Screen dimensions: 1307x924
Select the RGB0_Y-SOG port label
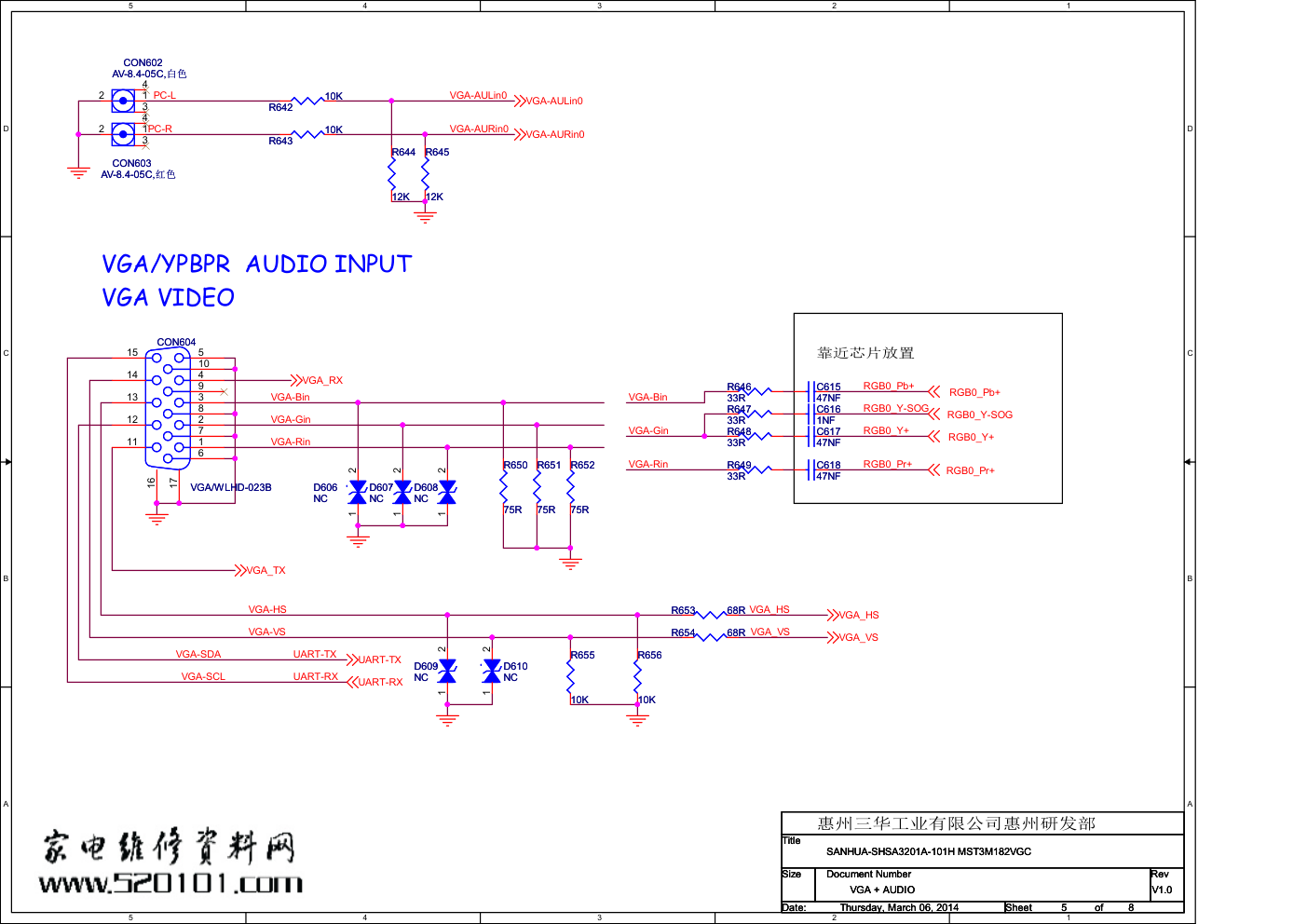click(x=979, y=414)
